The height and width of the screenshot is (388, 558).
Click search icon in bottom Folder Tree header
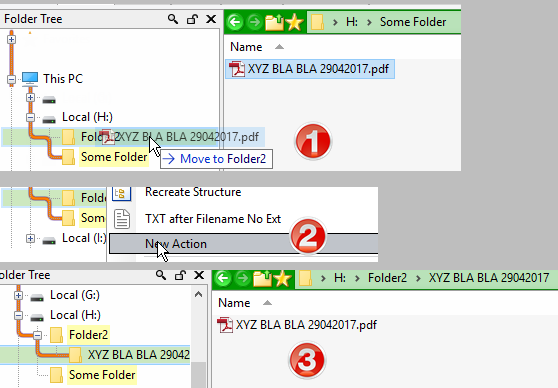161,275
